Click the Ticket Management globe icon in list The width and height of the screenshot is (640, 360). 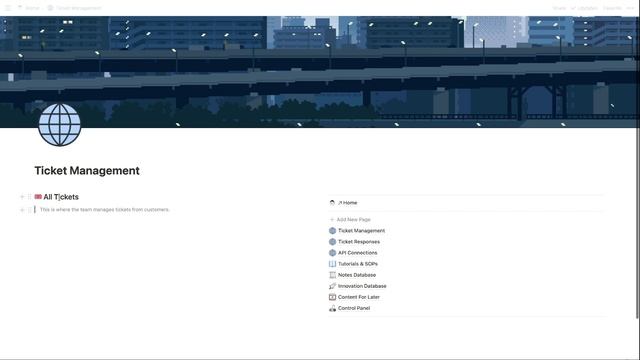(332, 231)
